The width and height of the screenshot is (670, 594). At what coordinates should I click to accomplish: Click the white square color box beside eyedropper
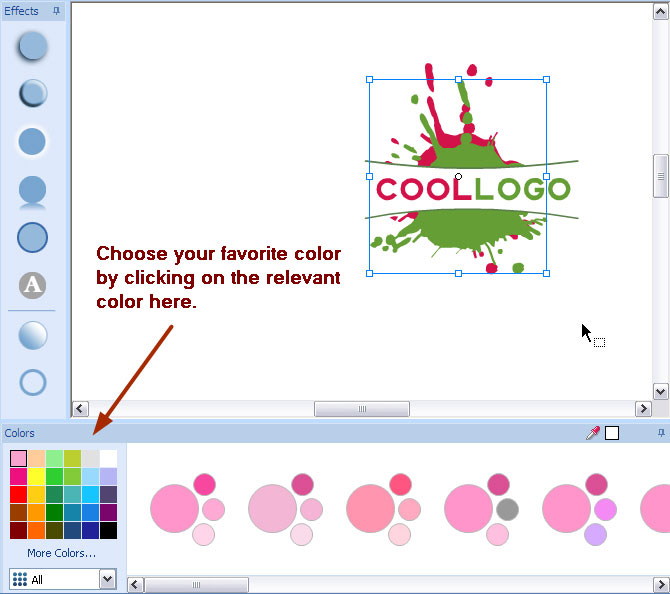612,433
